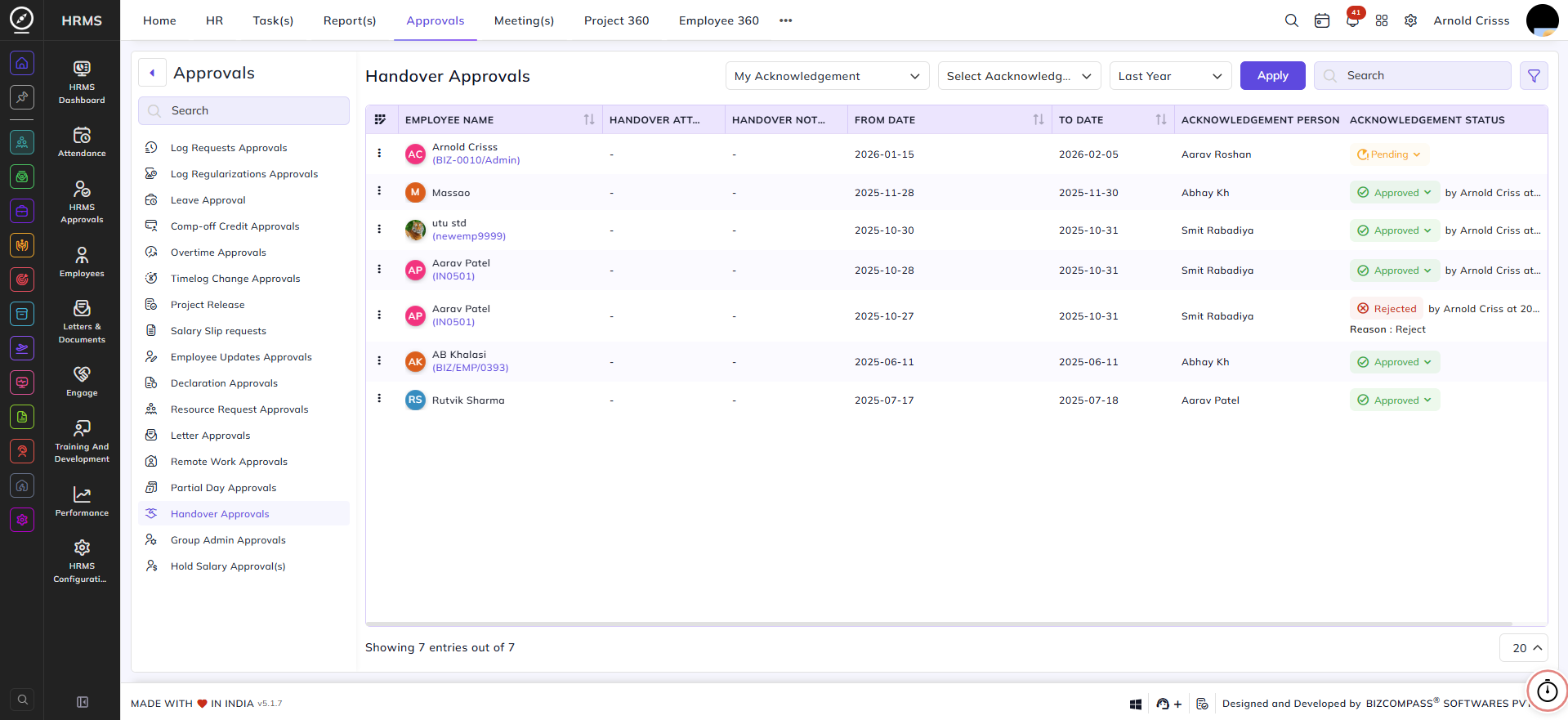Open the Engage module
Screen dimensions: 1568x720
click(82, 381)
